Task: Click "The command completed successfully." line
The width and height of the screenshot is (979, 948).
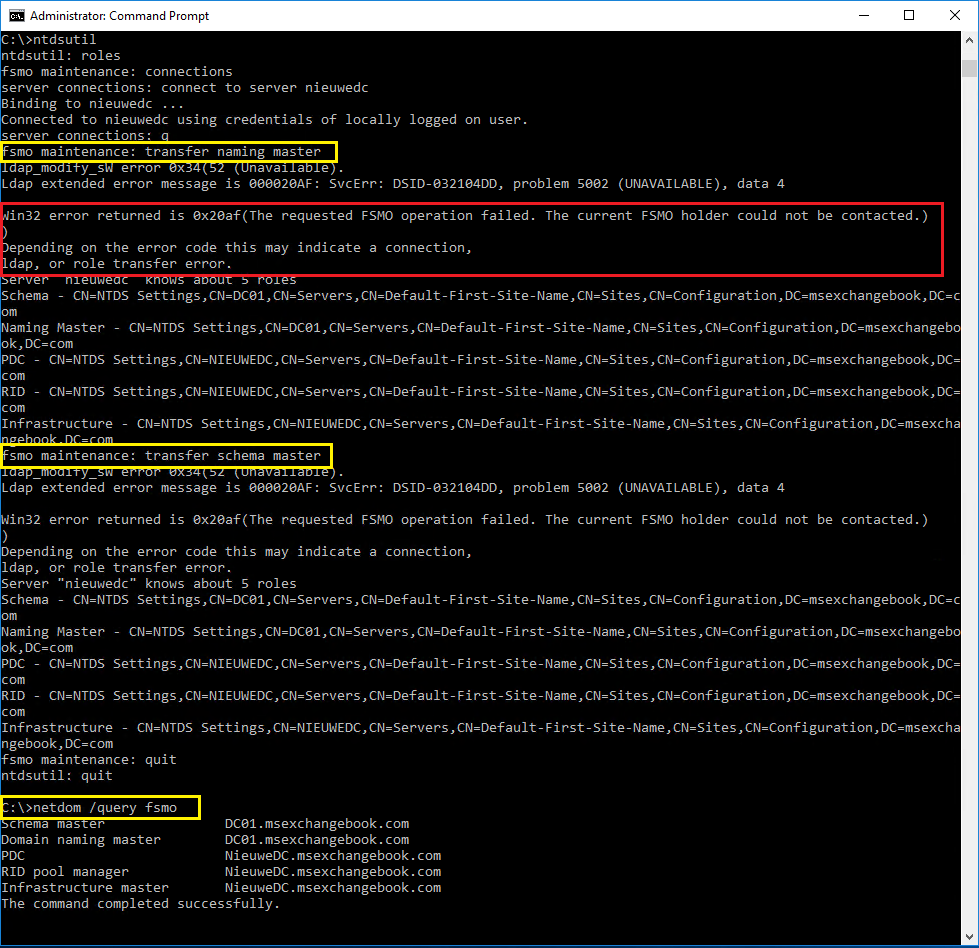Action: click(x=140, y=904)
